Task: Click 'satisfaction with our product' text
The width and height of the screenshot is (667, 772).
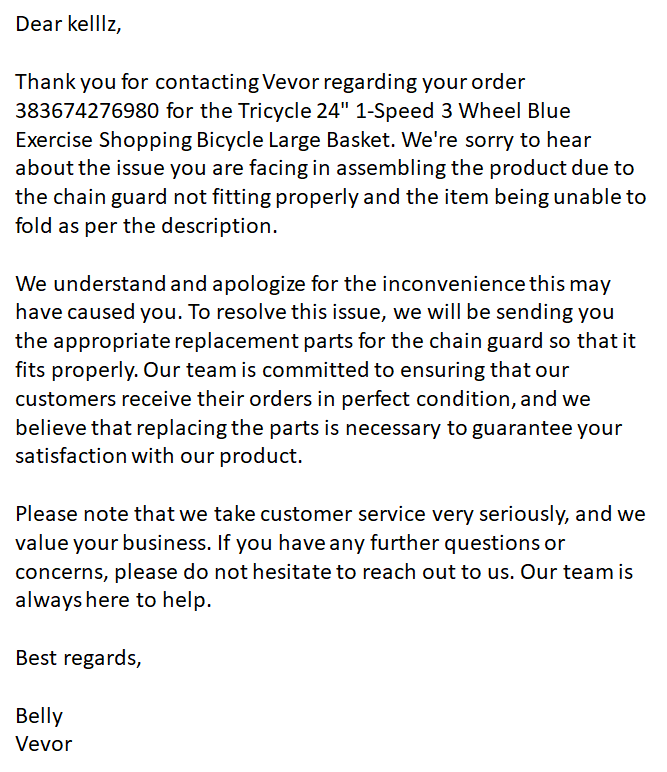Action: click(159, 456)
